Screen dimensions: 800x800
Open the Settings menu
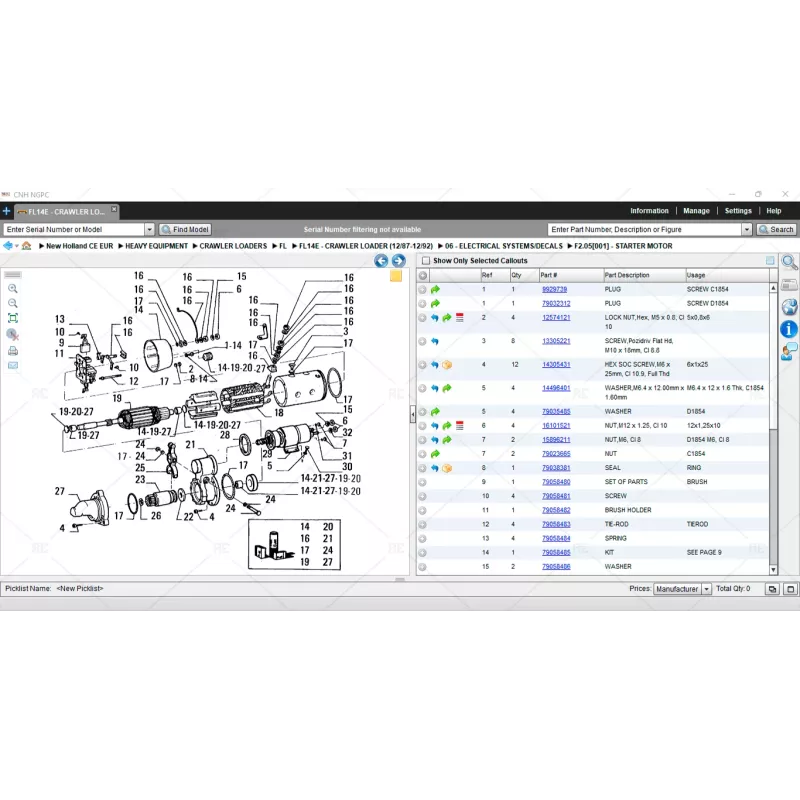click(738, 211)
